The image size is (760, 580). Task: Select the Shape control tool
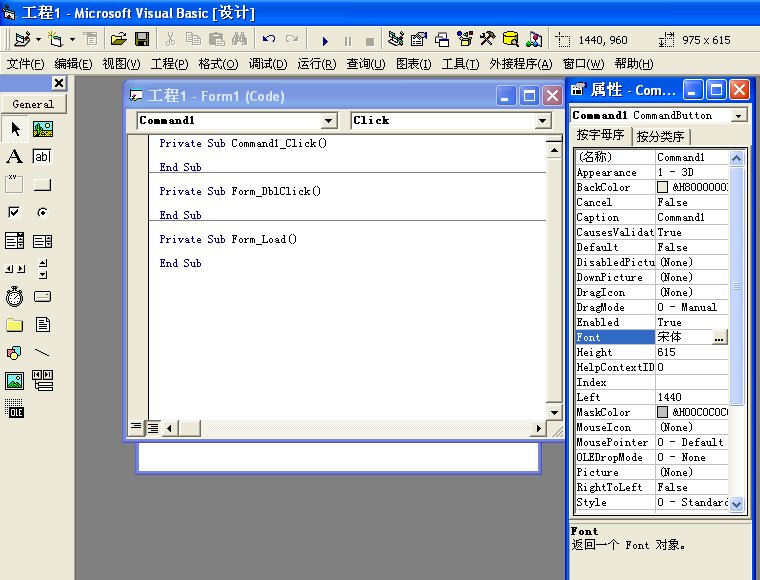(14, 352)
